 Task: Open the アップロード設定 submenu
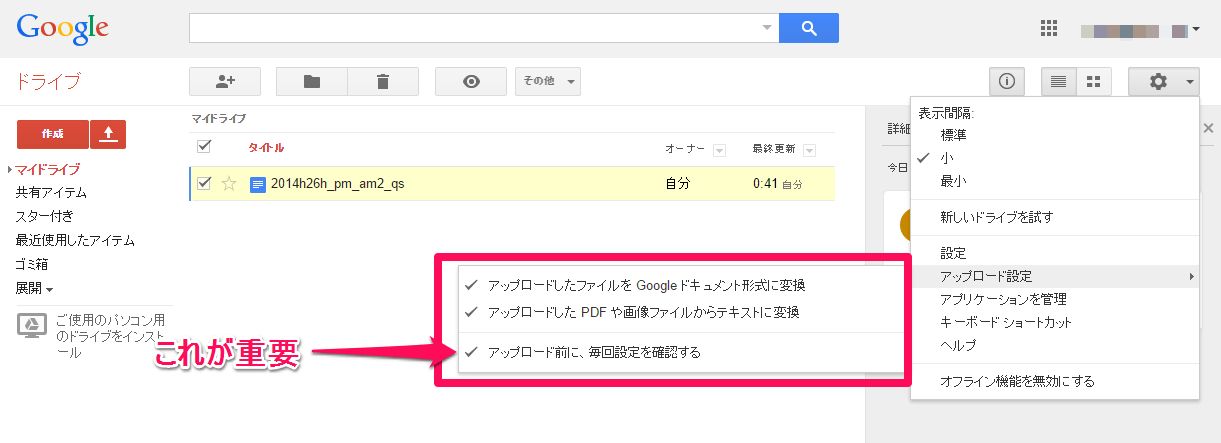coord(1055,276)
